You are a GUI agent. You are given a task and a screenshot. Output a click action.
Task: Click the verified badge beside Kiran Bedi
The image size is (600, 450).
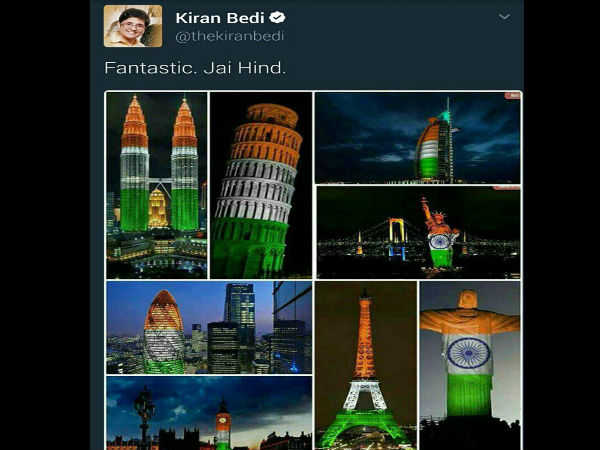[277, 17]
